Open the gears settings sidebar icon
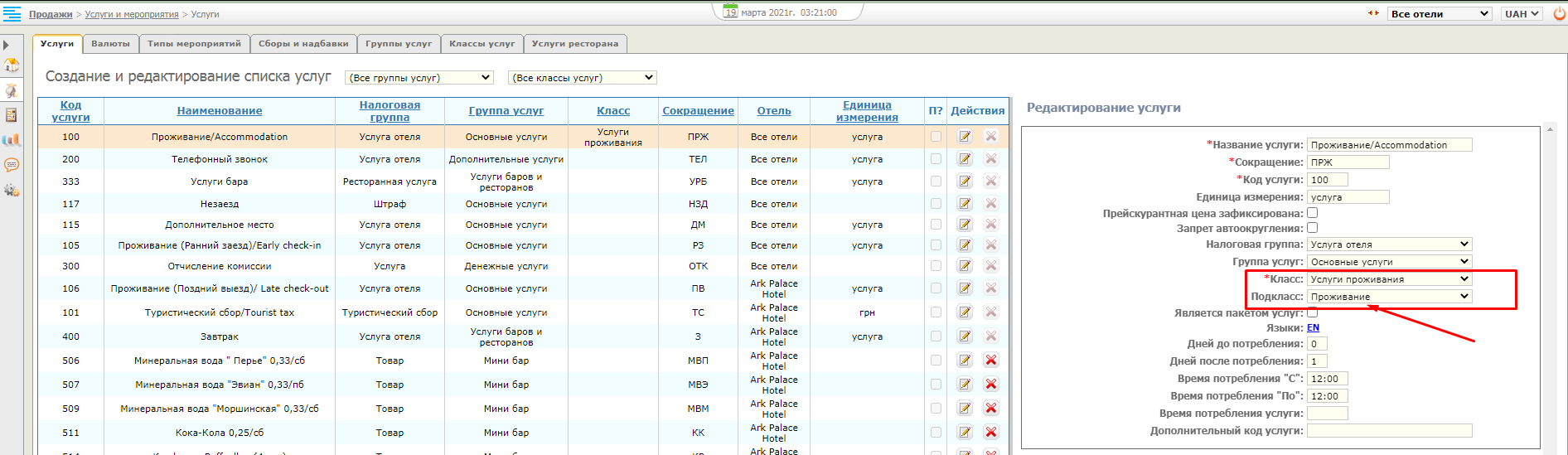 tap(12, 190)
